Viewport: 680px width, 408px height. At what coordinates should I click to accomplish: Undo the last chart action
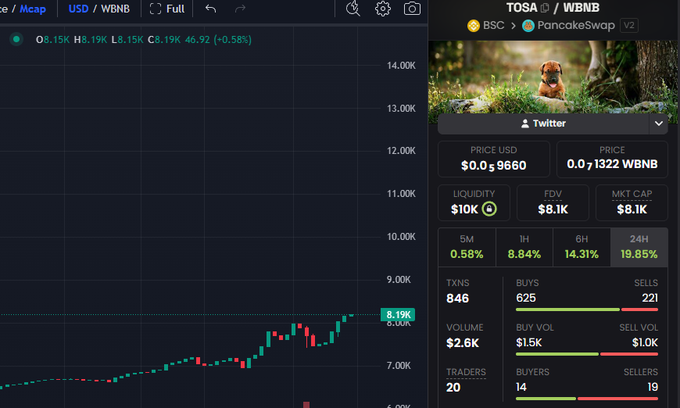(211, 9)
